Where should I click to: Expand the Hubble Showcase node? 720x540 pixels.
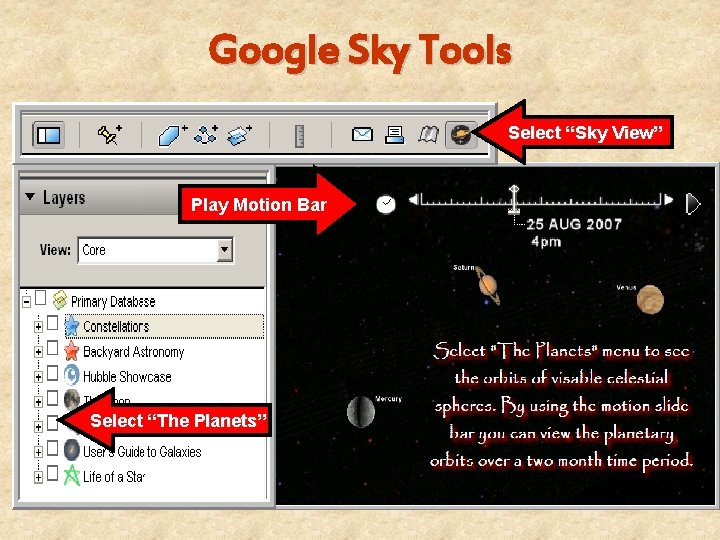click(39, 377)
